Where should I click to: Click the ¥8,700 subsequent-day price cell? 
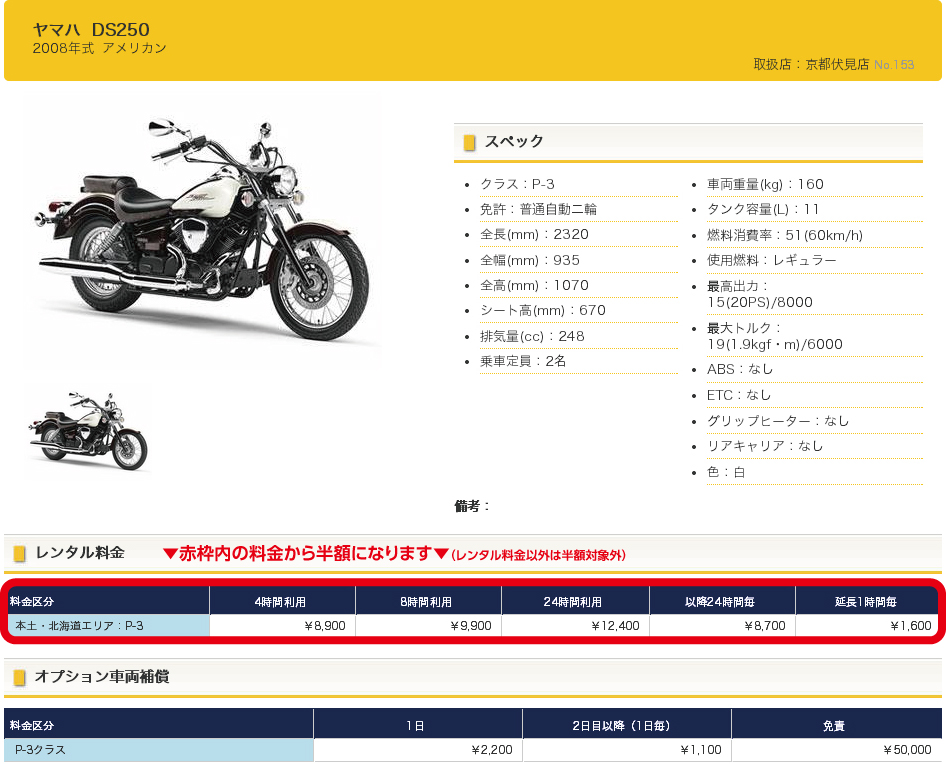point(722,626)
